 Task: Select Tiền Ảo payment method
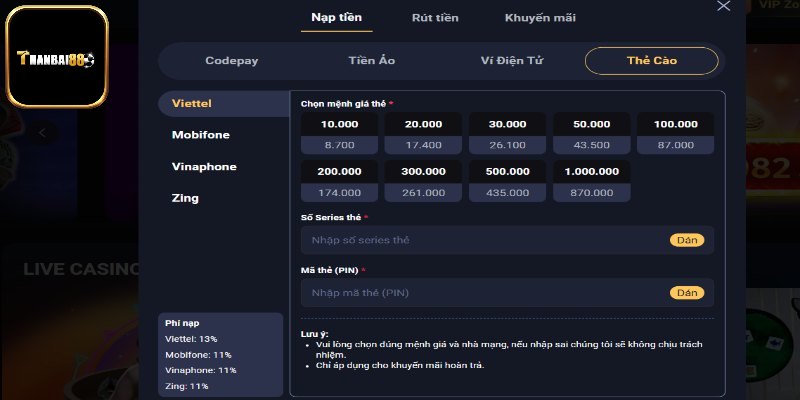click(372, 61)
